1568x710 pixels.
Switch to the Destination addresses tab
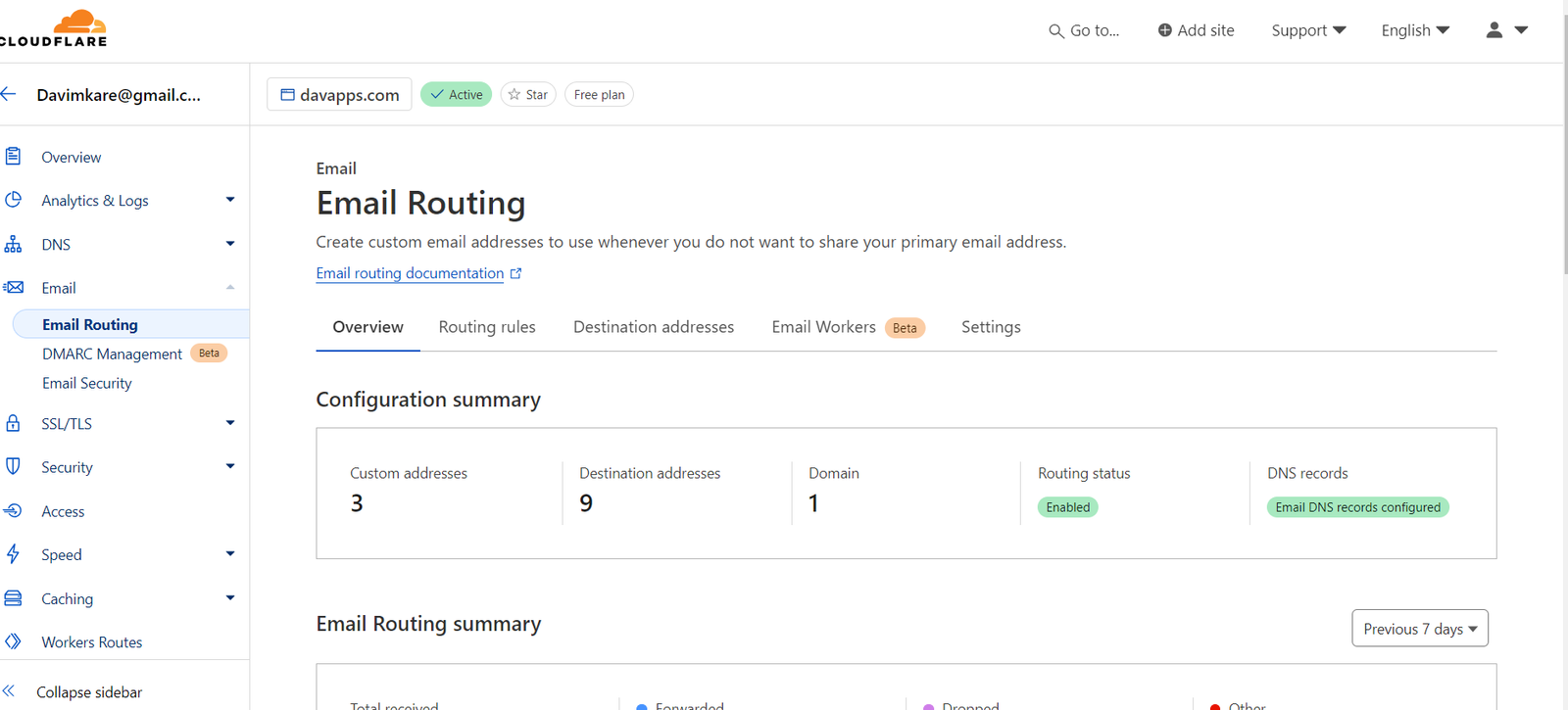(x=654, y=327)
